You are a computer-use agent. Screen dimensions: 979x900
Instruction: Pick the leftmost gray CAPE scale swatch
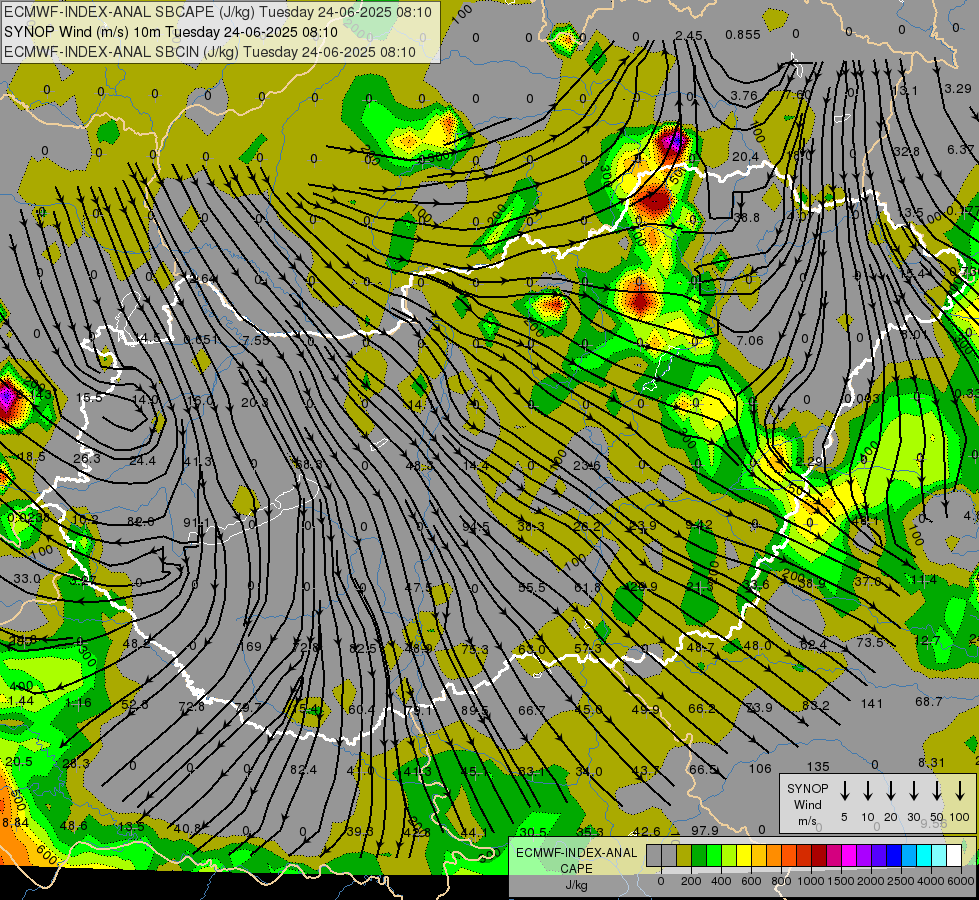(653, 855)
